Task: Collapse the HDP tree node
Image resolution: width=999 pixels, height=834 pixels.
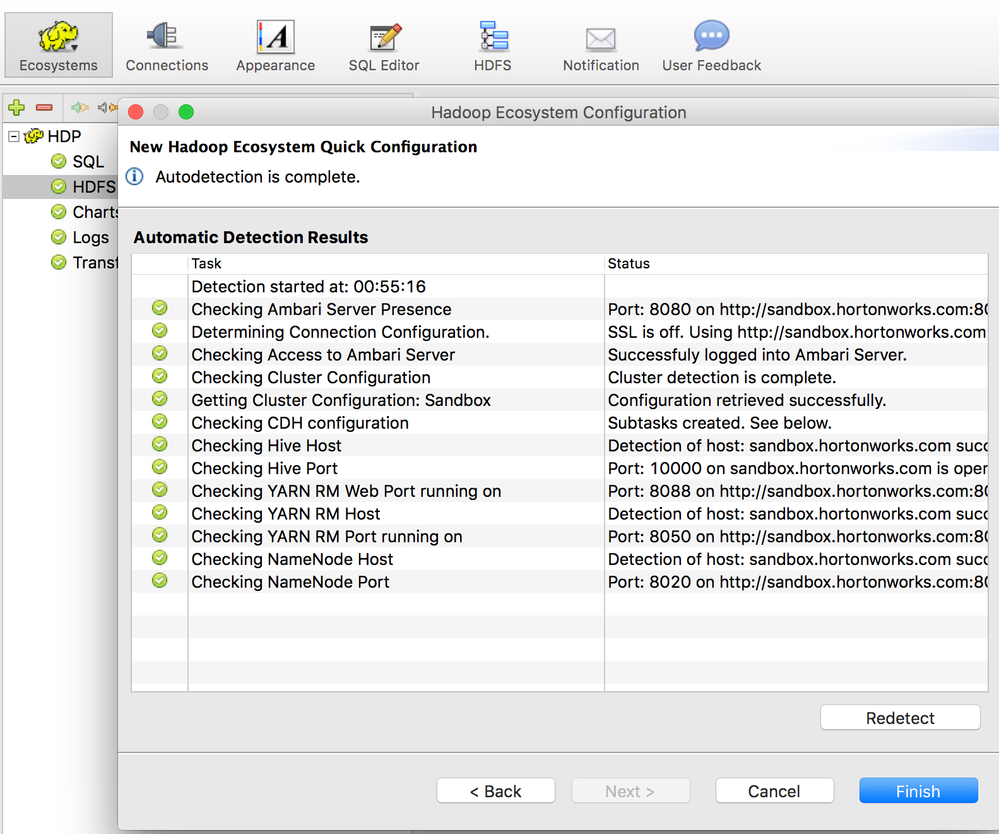Action: (x=14, y=136)
